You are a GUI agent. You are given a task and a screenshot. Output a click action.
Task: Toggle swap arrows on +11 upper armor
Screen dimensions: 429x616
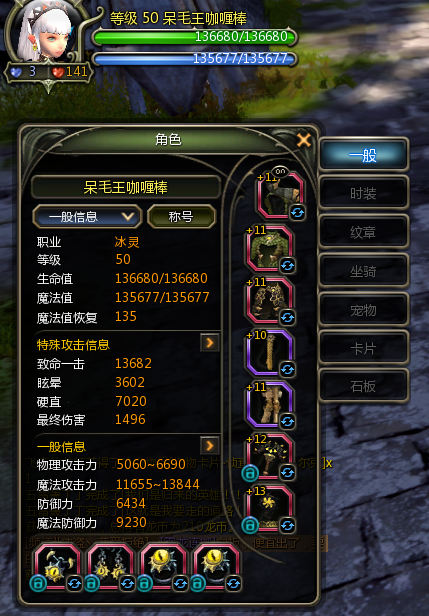coord(288,266)
